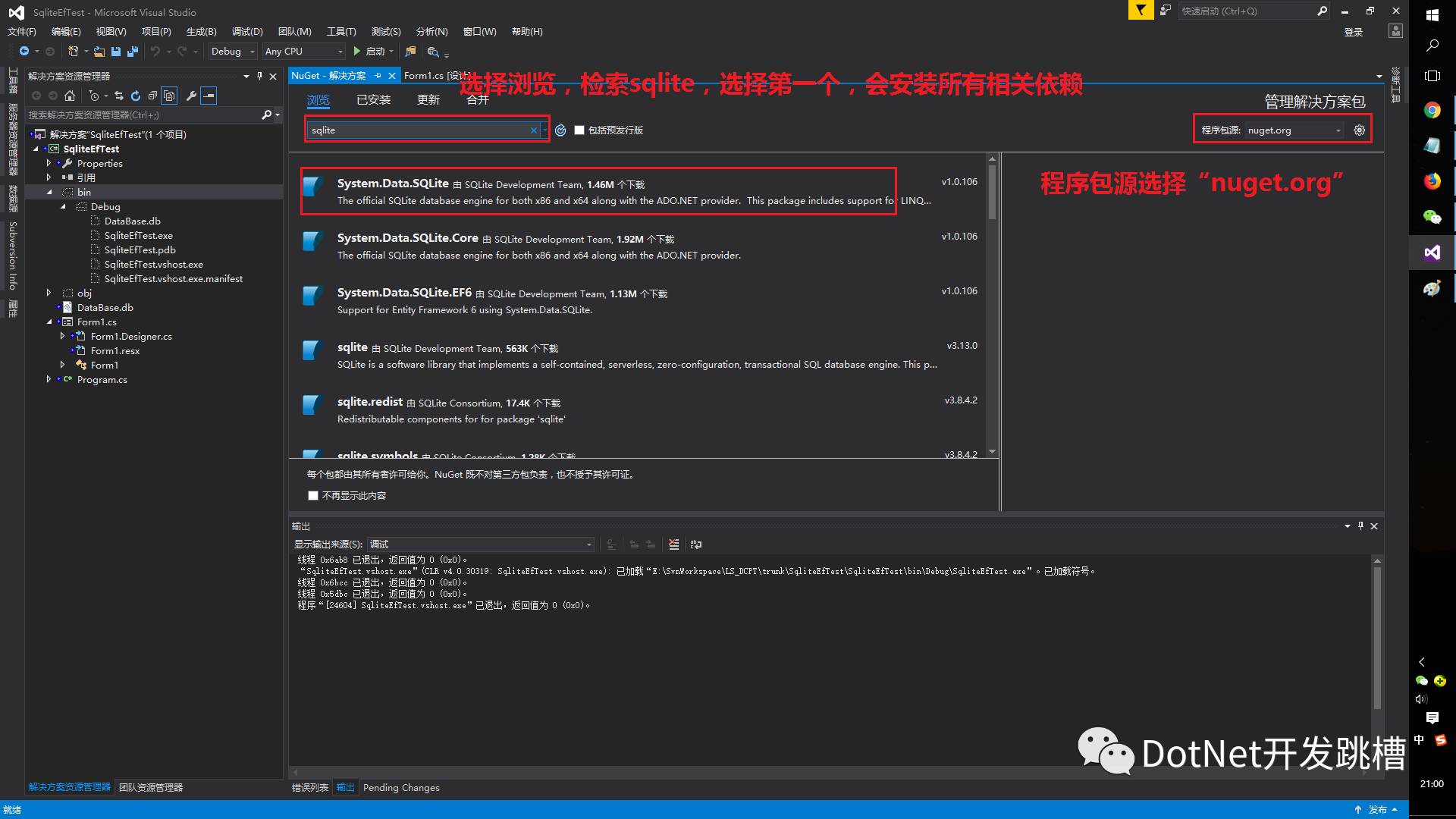This screenshot has height=819, width=1456.
Task: Click the Find in Files icon in toolbar
Action: (410, 51)
